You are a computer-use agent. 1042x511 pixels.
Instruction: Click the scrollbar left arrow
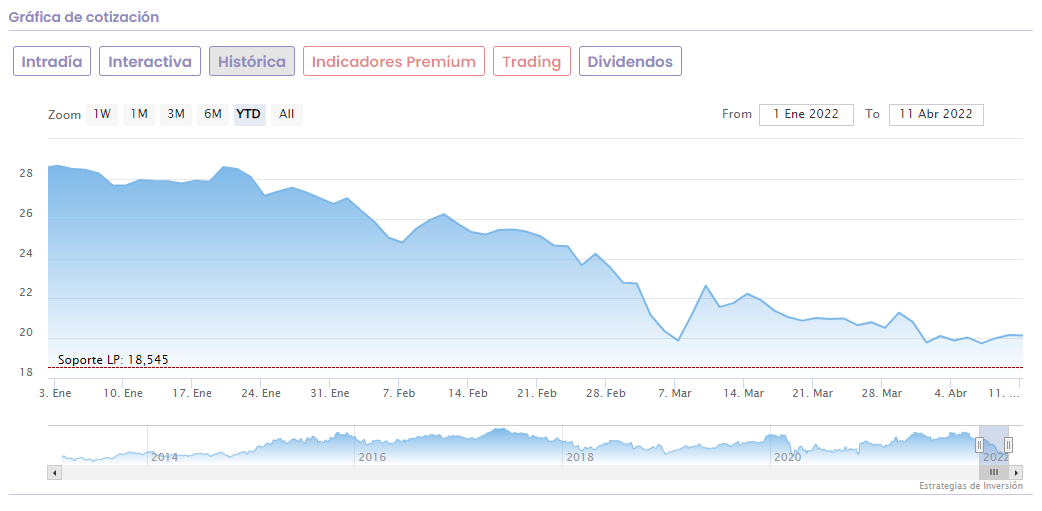53,472
